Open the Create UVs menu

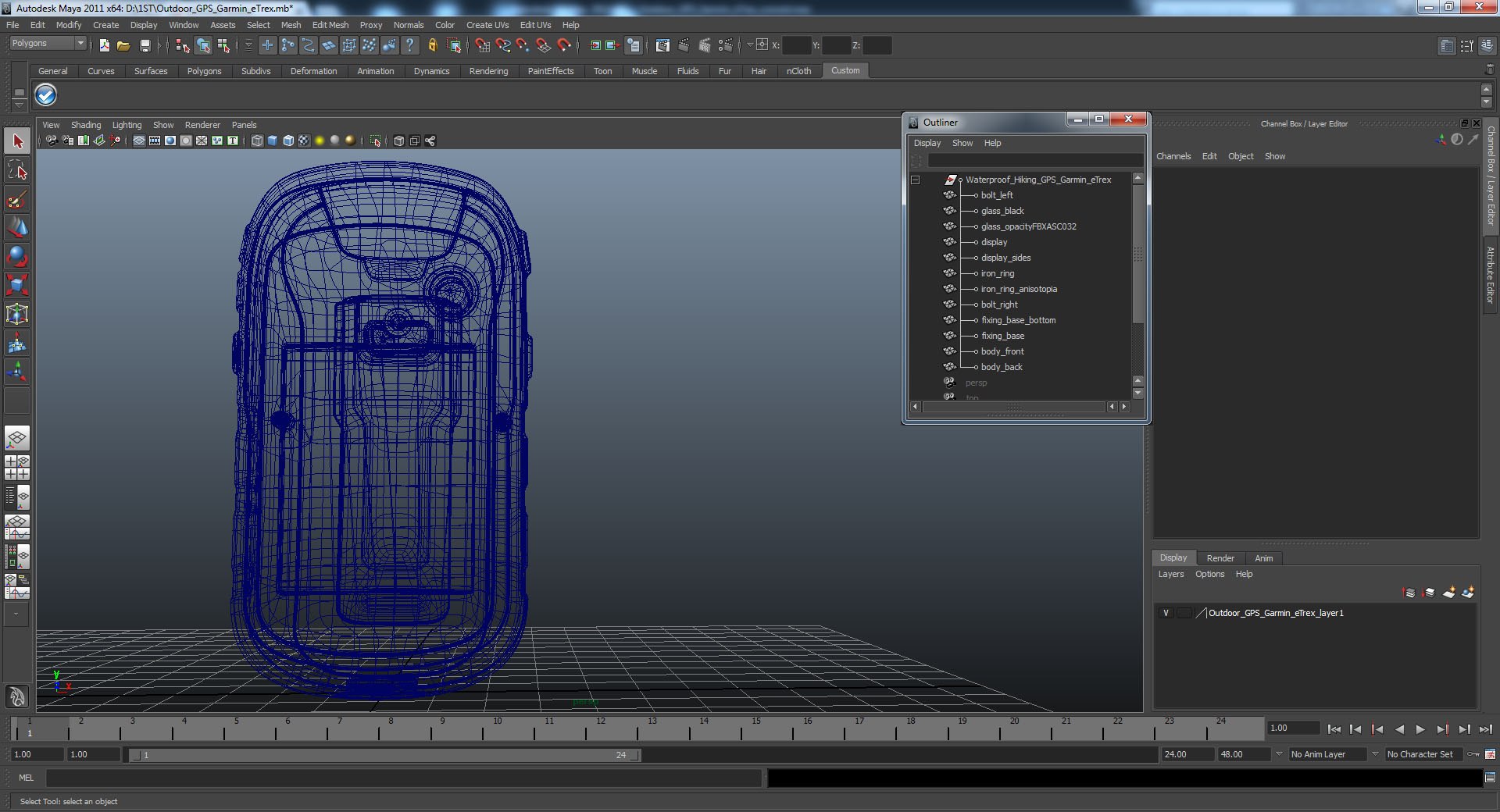487,25
